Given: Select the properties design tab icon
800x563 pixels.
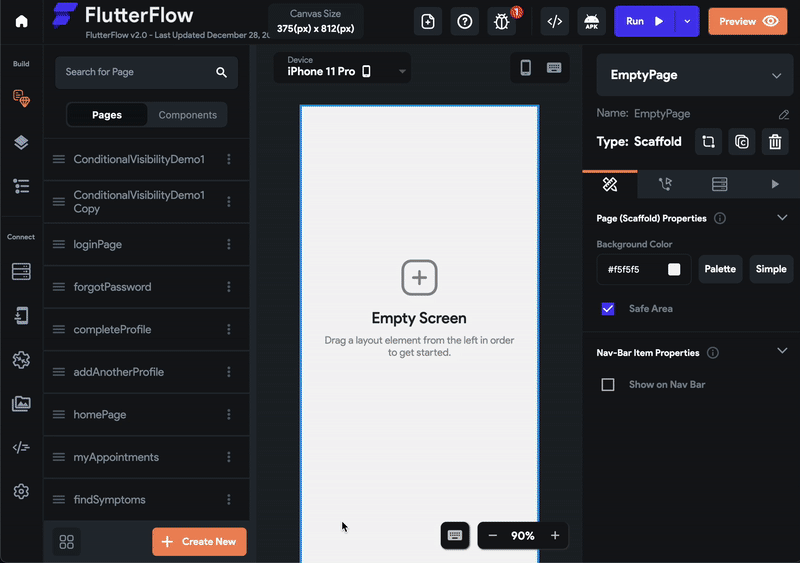Looking at the screenshot, I should (x=610, y=184).
